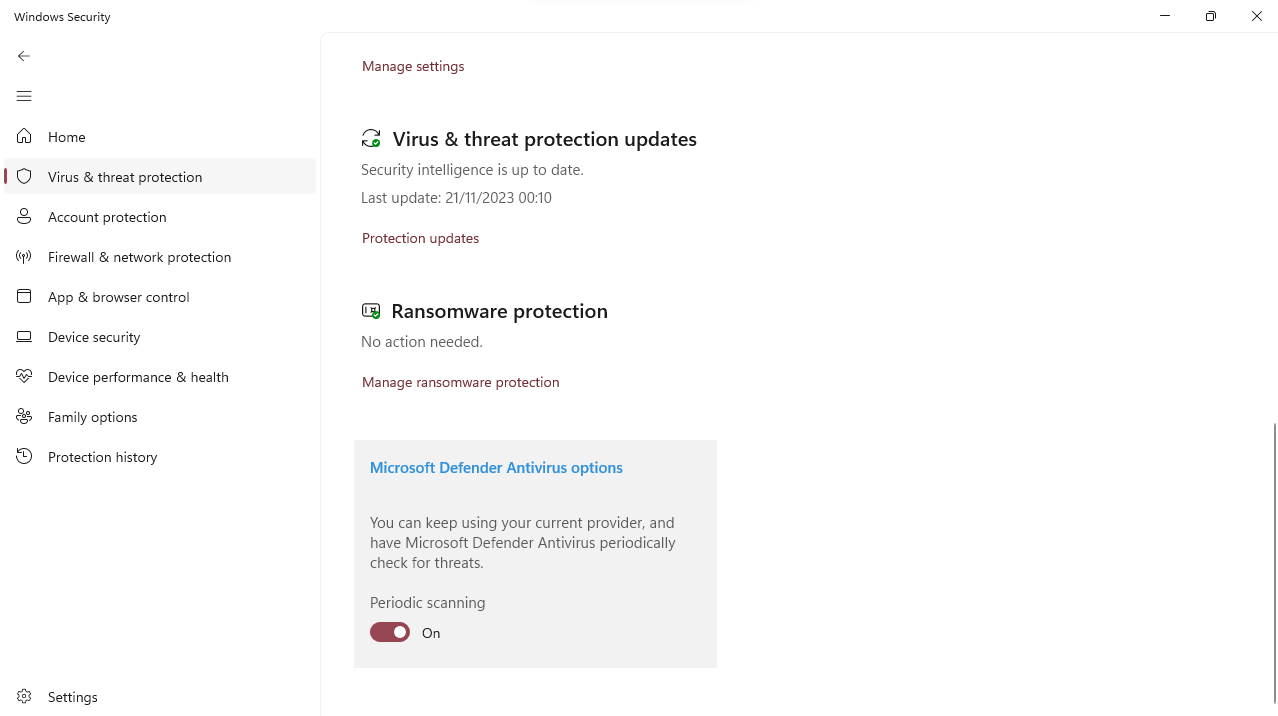Open the Protection updates link

pos(420,238)
